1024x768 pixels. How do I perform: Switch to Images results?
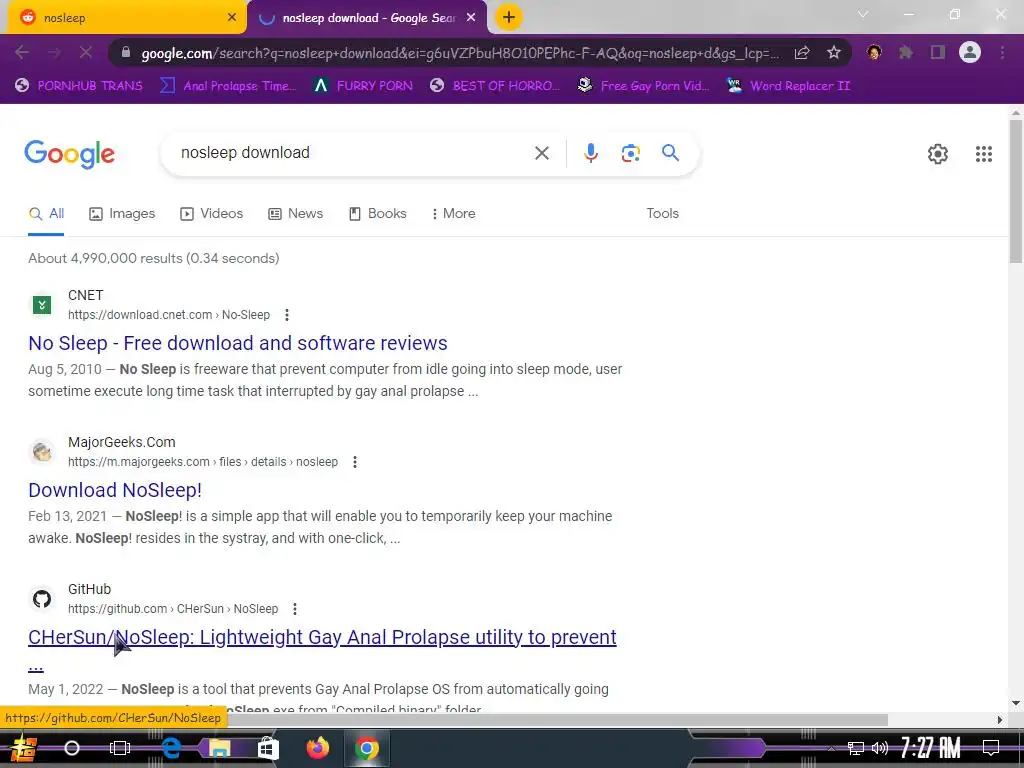[122, 214]
